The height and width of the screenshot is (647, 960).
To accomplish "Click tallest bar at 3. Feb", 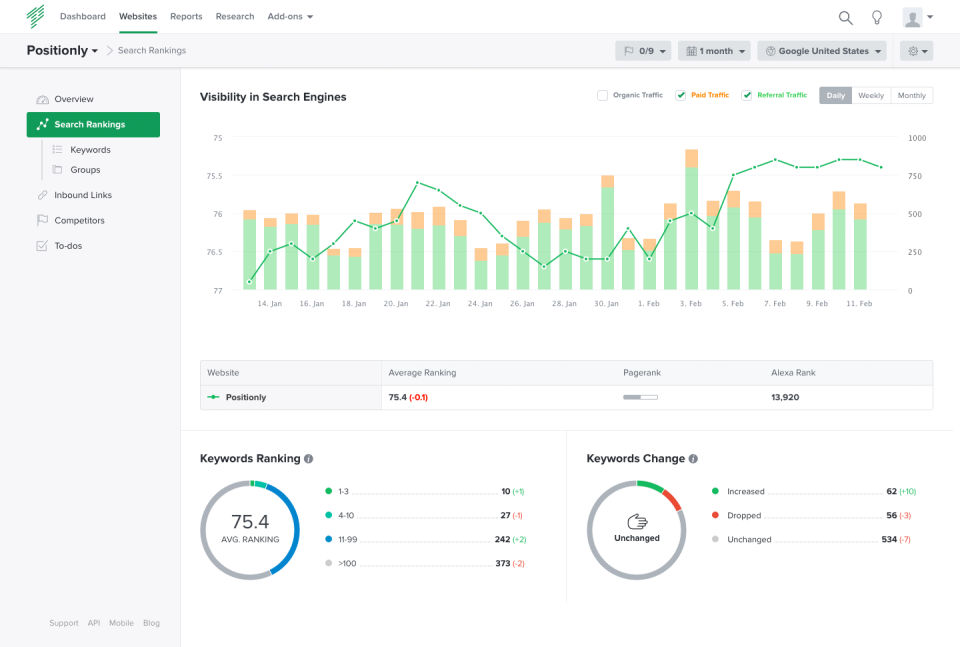I will 691,219.
